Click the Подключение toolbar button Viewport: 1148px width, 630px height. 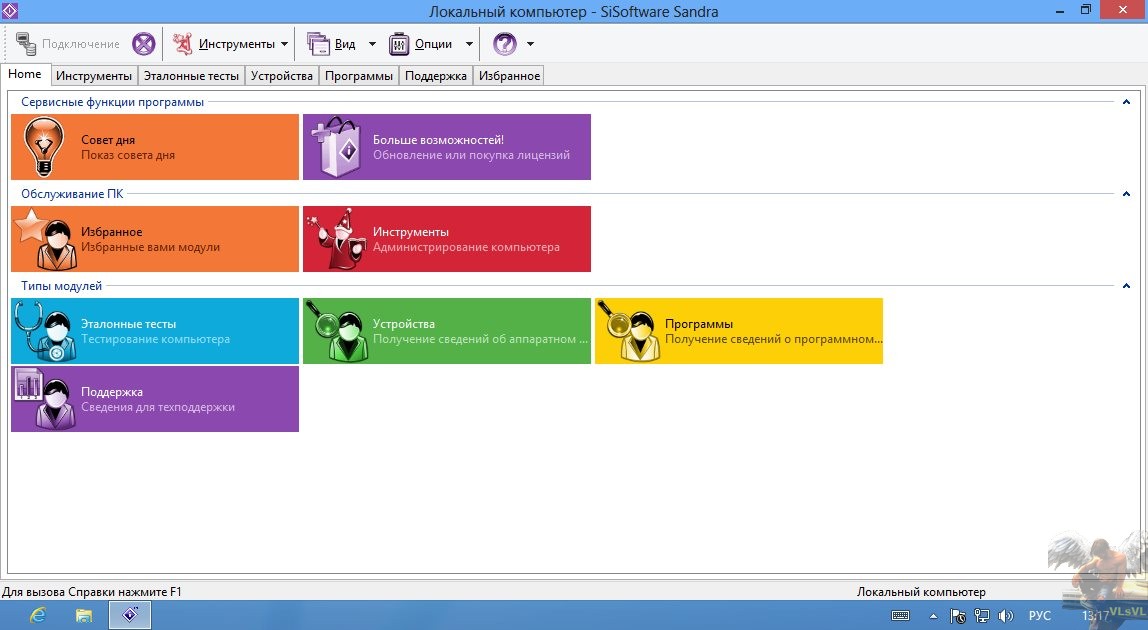[x=68, y=44]
